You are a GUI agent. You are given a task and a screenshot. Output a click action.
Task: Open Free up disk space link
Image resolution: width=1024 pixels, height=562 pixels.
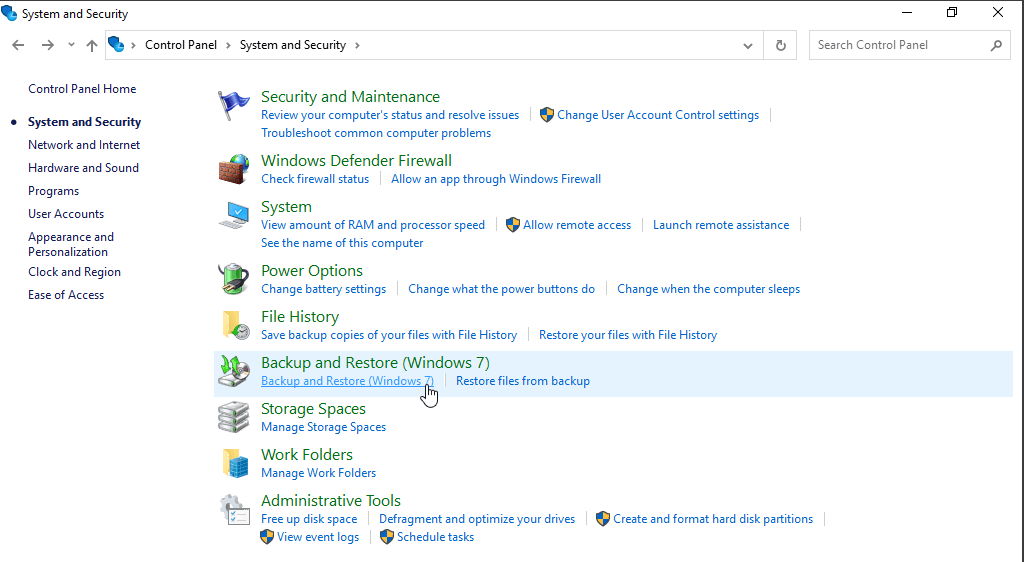[x=309, y=519]
